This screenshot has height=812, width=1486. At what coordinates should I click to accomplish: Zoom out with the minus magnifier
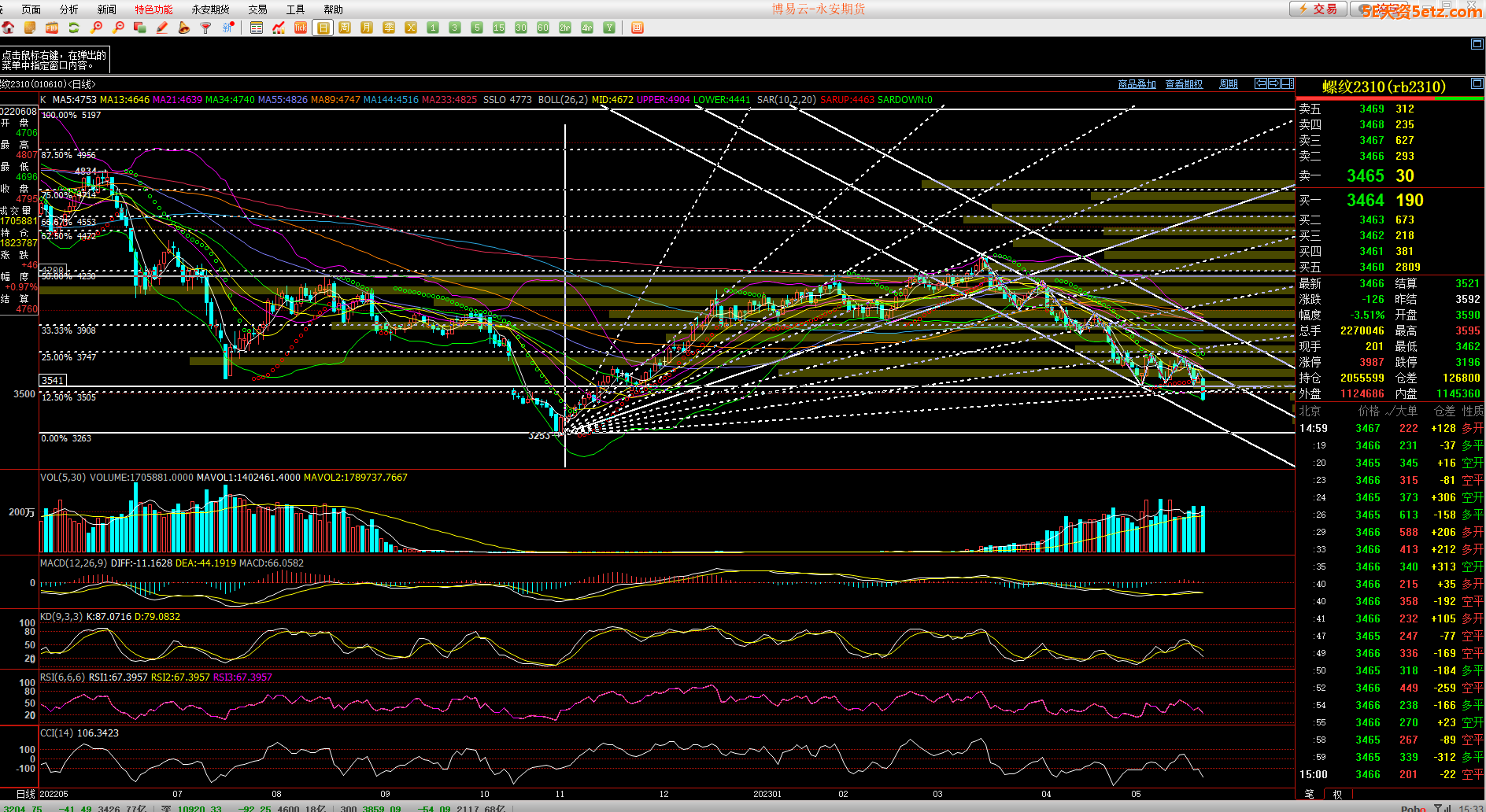[119, 28]
